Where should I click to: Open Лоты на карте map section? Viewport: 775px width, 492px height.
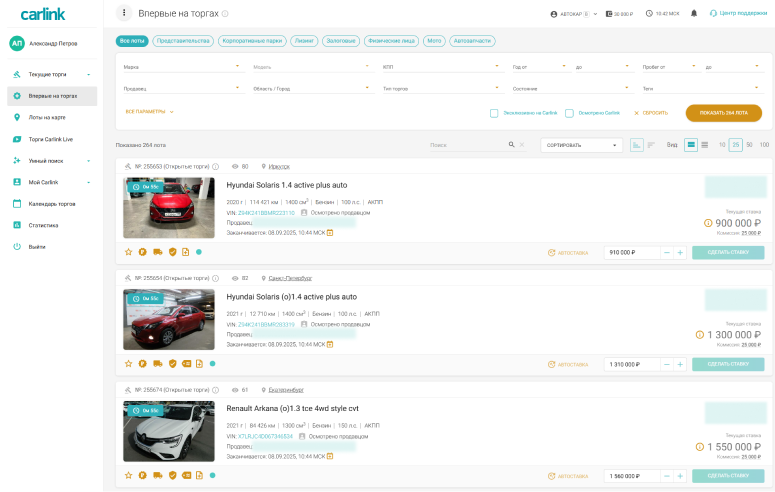coord(50,117)
